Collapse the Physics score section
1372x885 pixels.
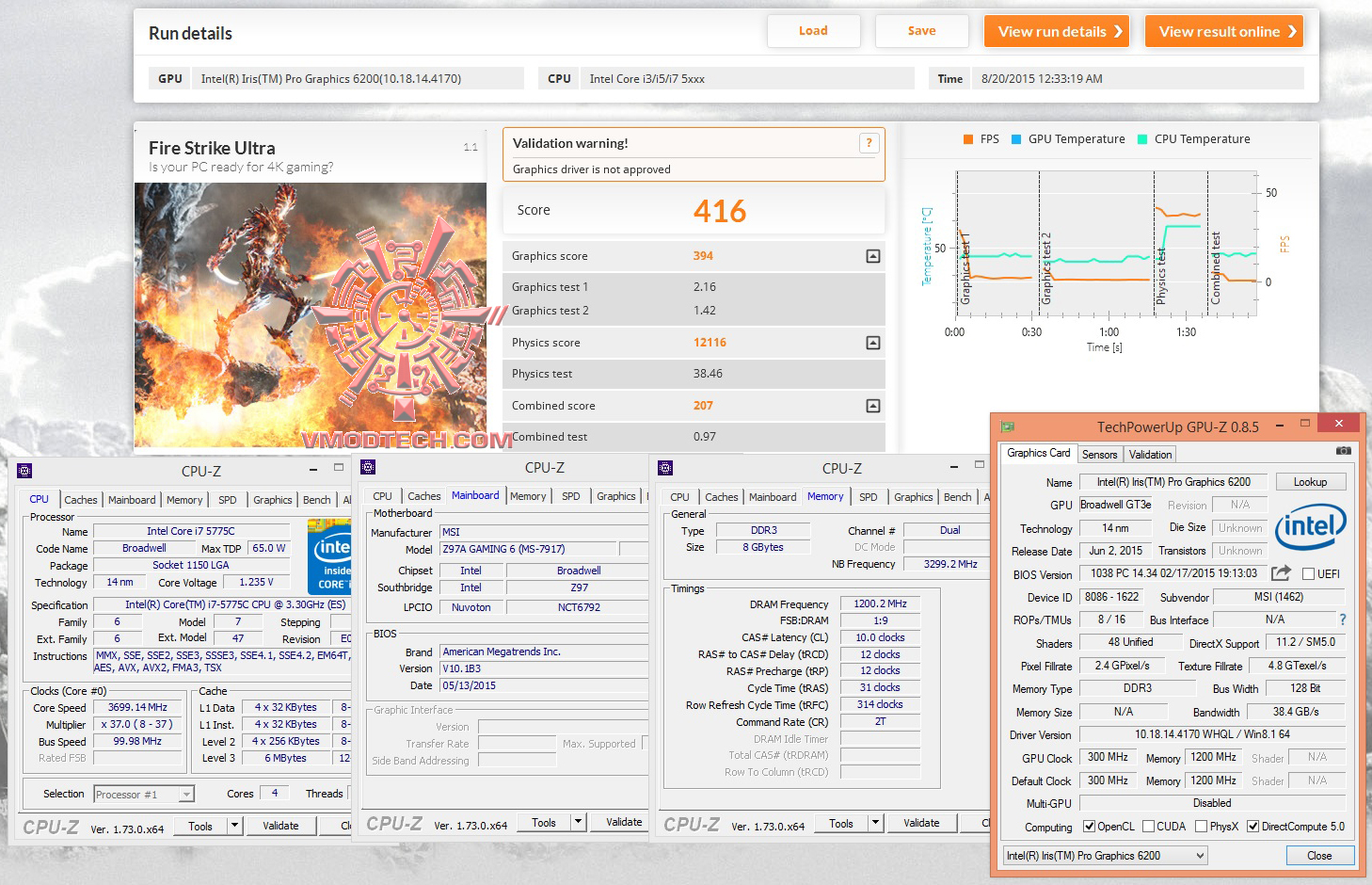pos(873,343)
